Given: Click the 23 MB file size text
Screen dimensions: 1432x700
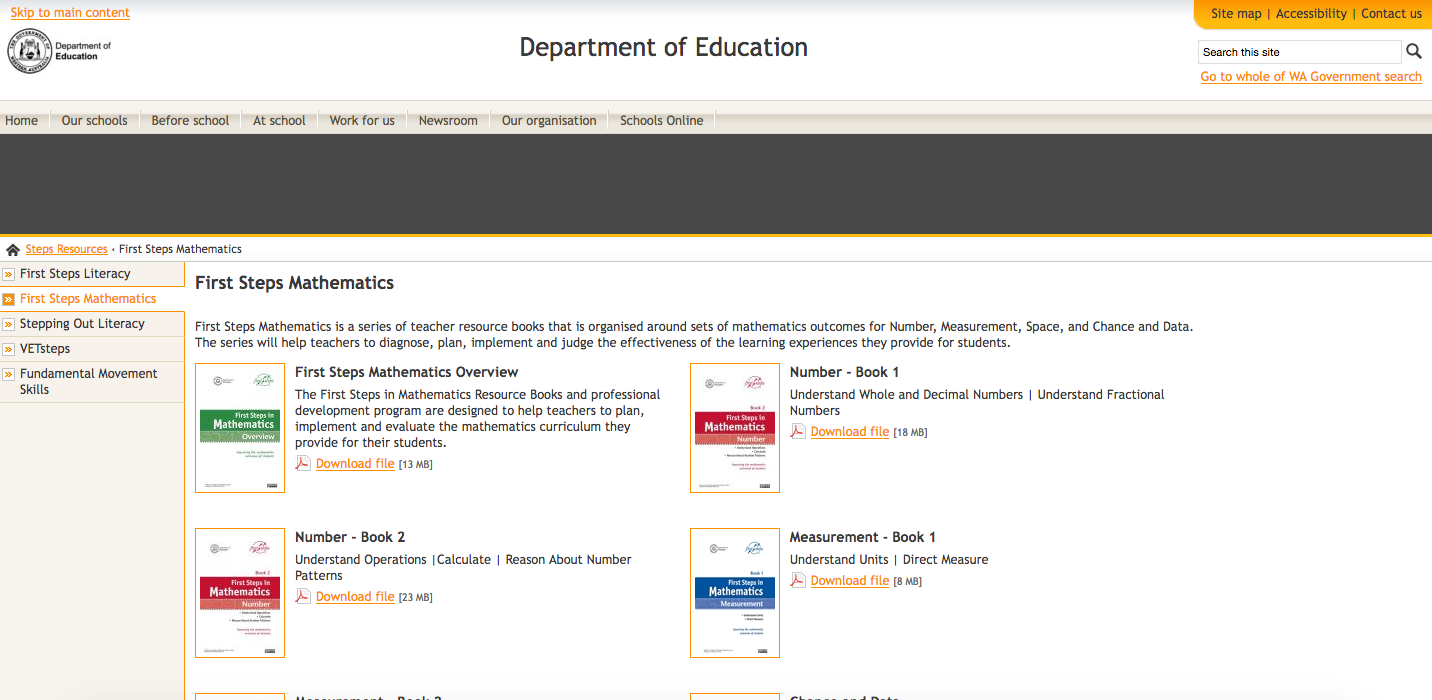Looking at the screenshot, I should 415,598.
